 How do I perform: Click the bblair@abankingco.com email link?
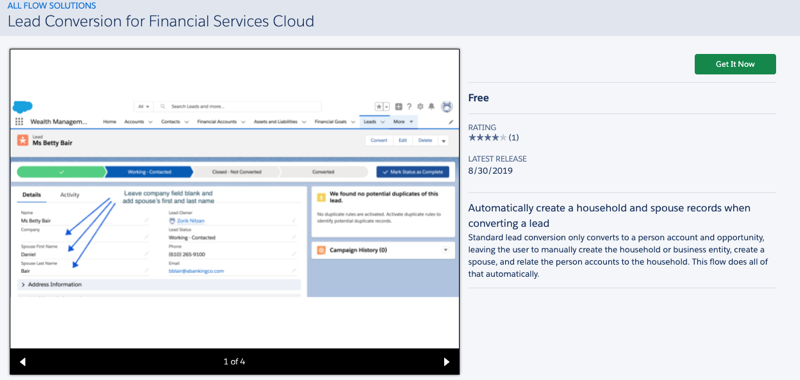click(196, 271)
